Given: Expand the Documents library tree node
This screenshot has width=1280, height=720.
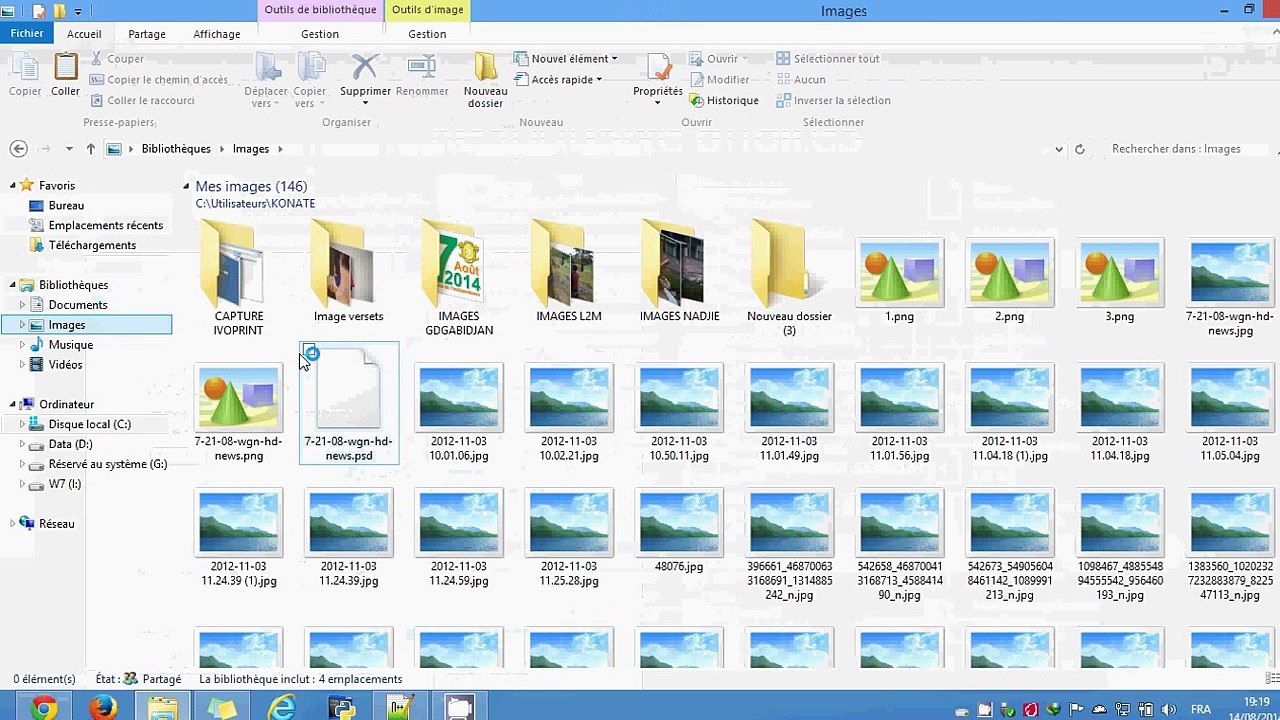Looking at the screenshot, I should click(x=22, y=305).
